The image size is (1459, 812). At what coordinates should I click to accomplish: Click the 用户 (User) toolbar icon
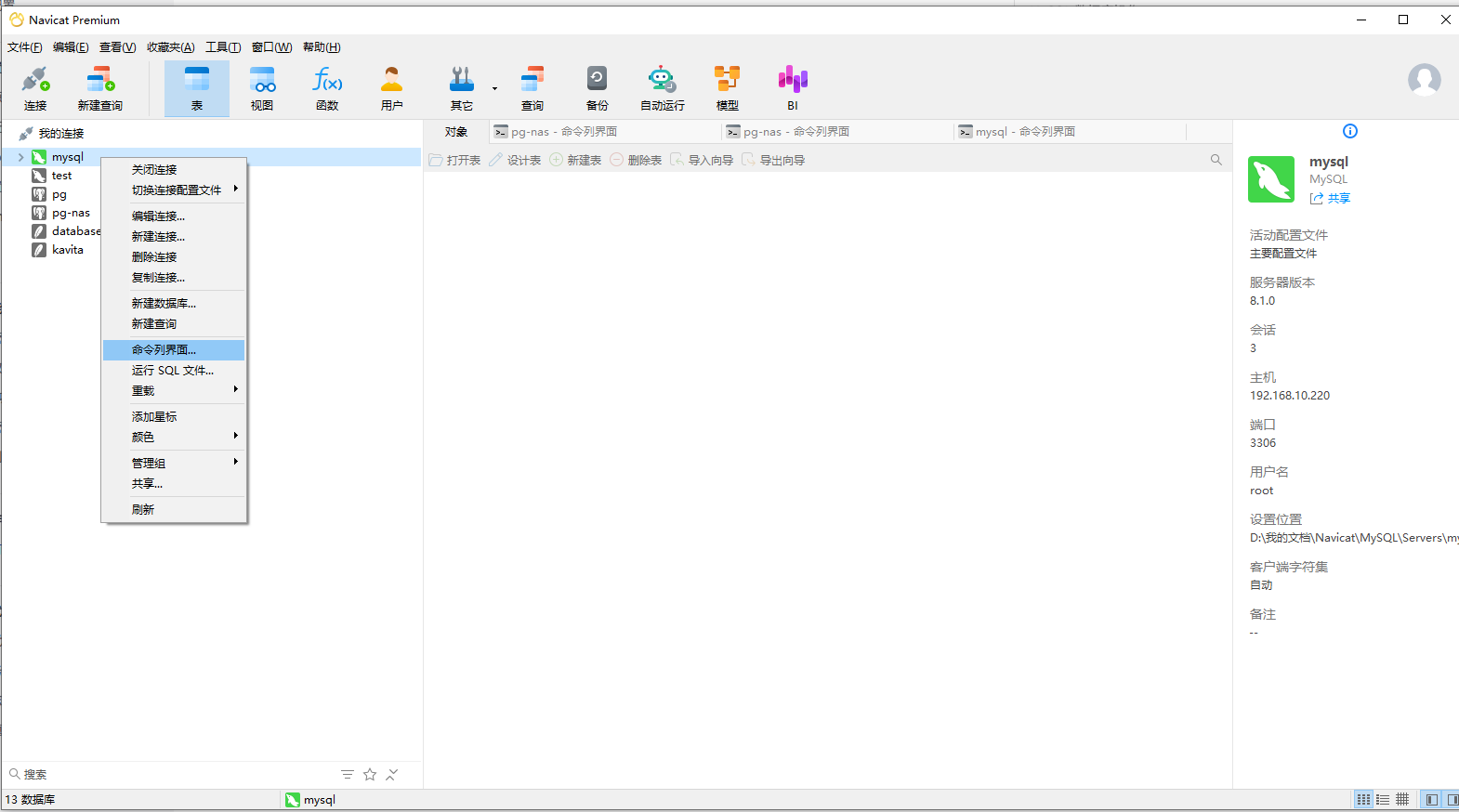pyautogui.click(x=391, y=89)
